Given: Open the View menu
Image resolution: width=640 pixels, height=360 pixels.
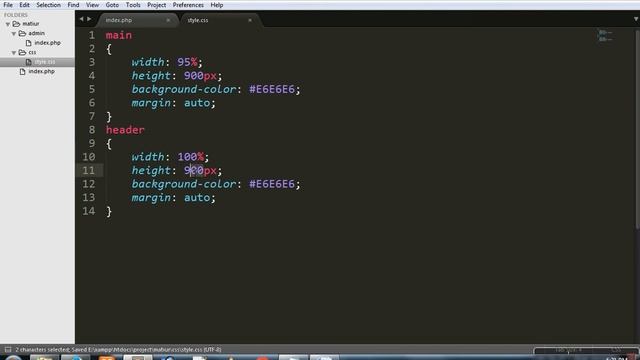Looking at the screenshot, I should pyautogui.click(x=92, y=5).
